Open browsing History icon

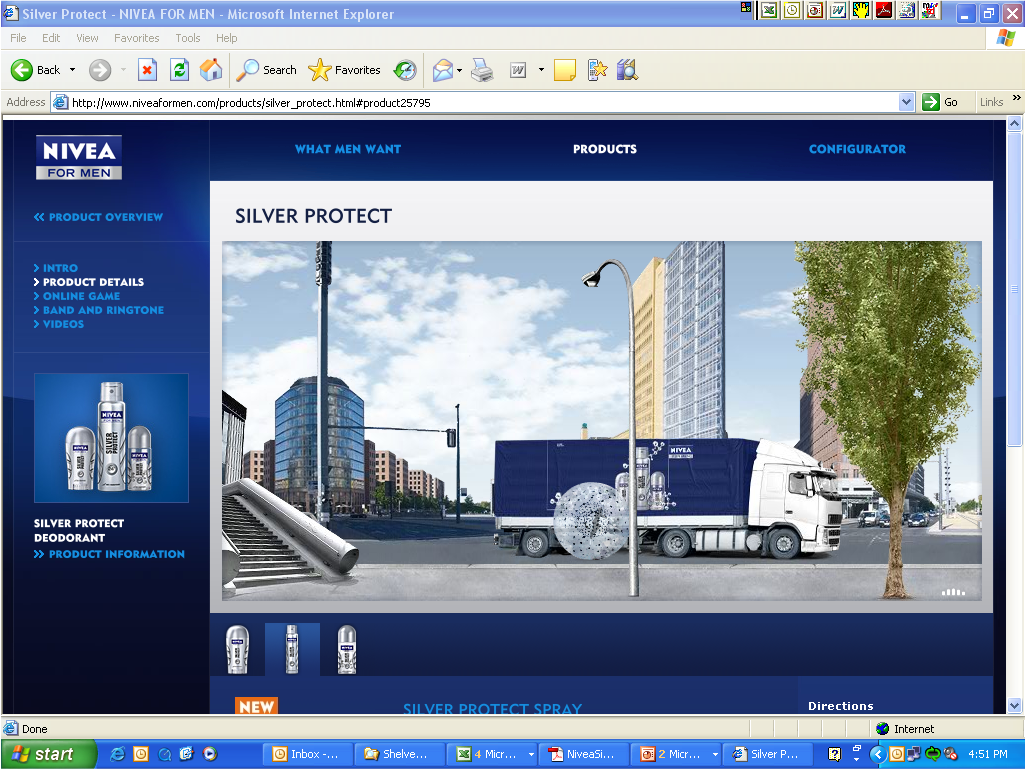point(405,70)
